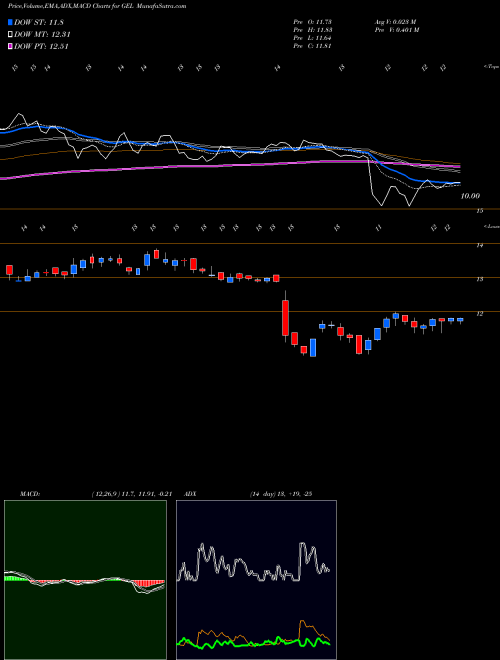Select the 'DOW MT: 12.31' legend text
The image size is (500, 660).
[x=42, y=35]
